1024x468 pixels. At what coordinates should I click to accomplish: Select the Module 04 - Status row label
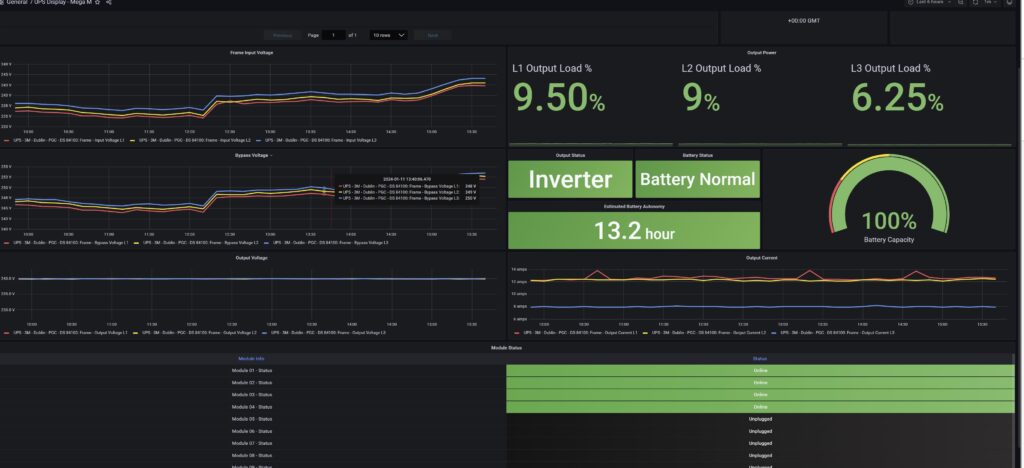[252, 407]
